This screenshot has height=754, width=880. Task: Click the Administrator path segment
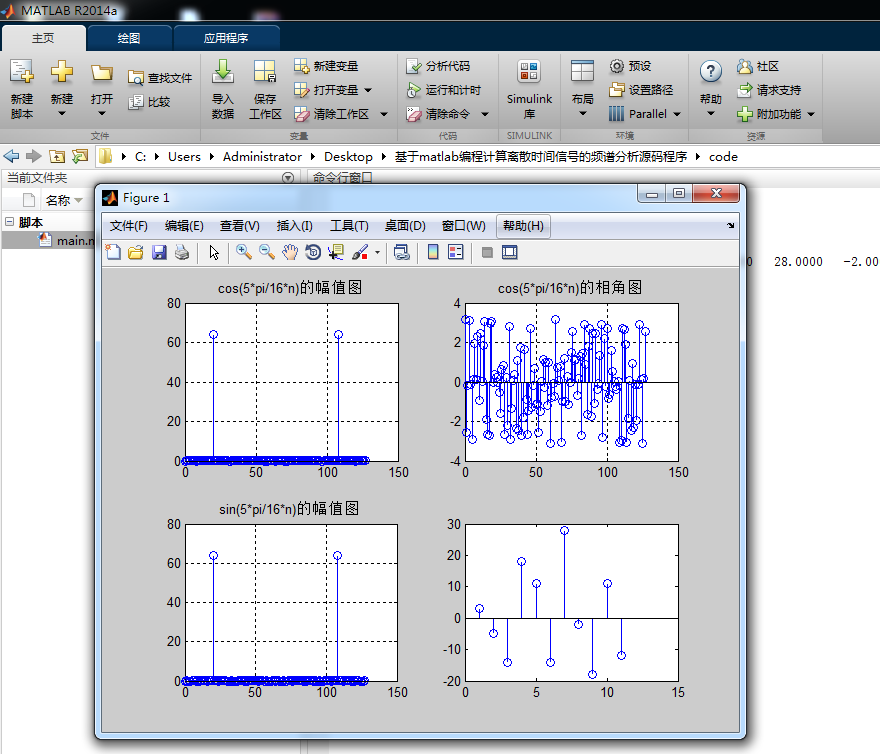[x=262, y=157]
